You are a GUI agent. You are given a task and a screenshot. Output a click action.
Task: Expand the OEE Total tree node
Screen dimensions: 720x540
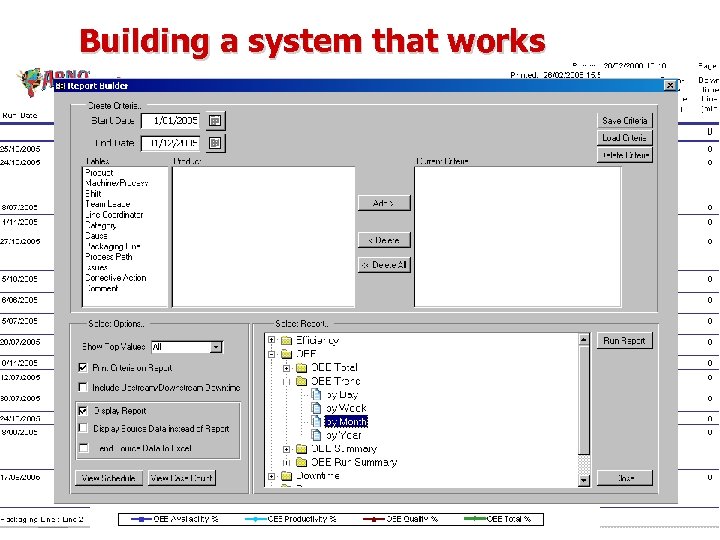click(287, 368)
